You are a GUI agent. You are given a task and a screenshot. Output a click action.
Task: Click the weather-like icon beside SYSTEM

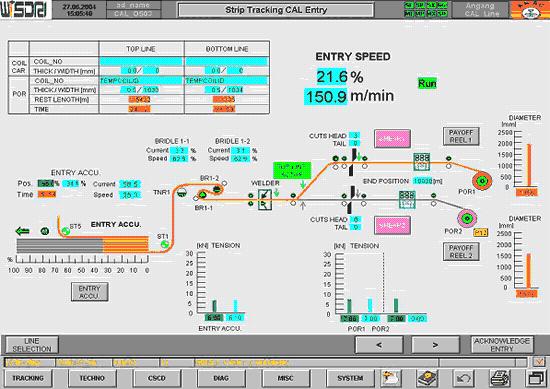[x=391, y=378]
